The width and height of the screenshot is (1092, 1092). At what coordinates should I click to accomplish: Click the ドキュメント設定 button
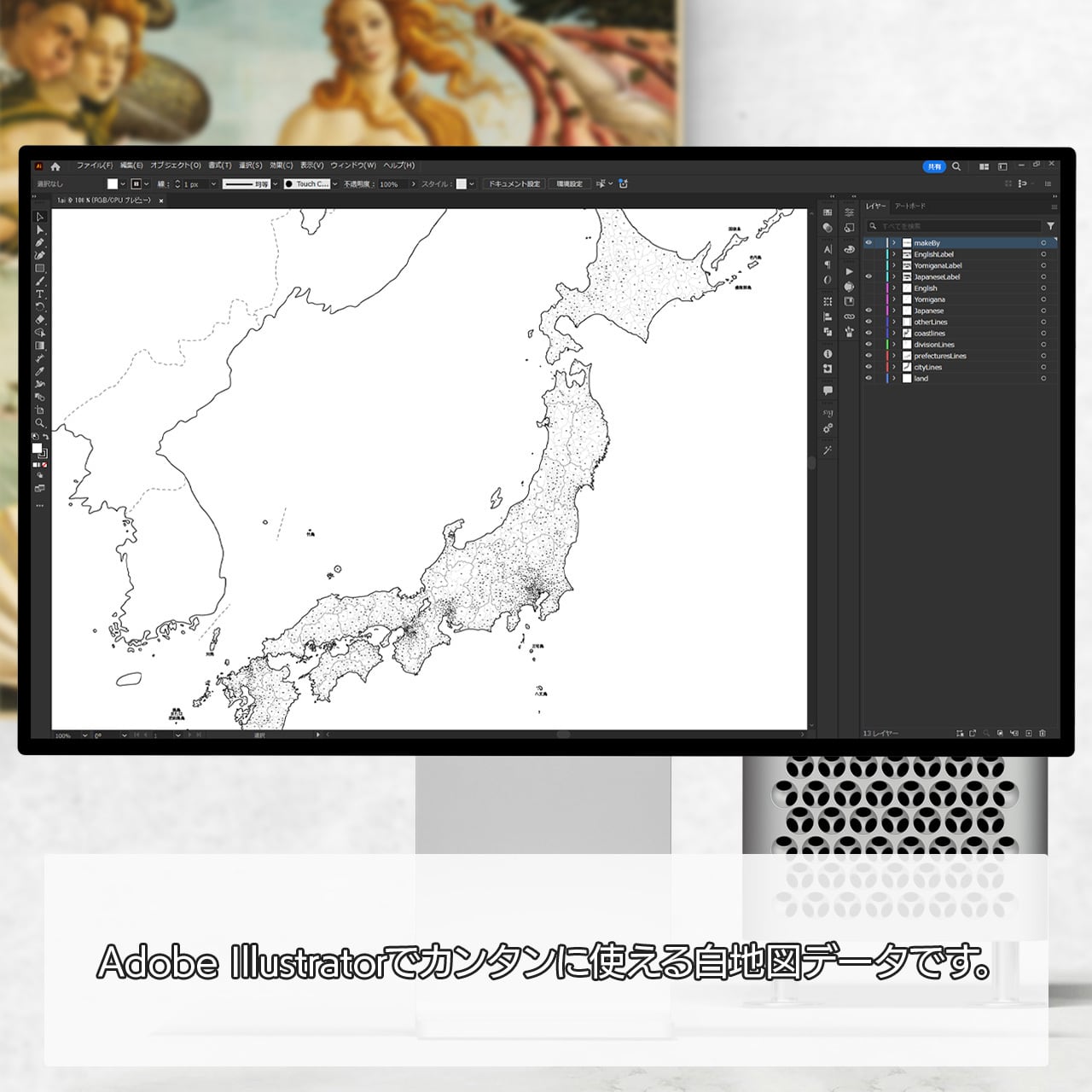pyautogui.click(x=514, y=184)
